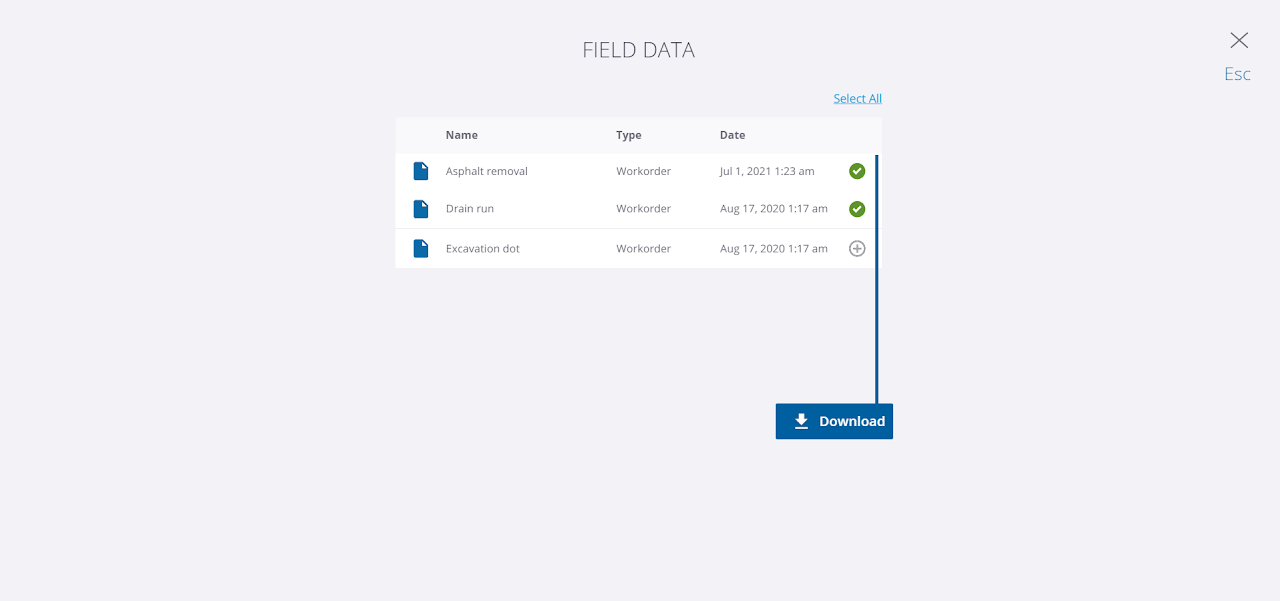Deselect the Asphalt removal green checkmark
The height and width of the screenshot is (601, 1280).
tap(857, 171)
